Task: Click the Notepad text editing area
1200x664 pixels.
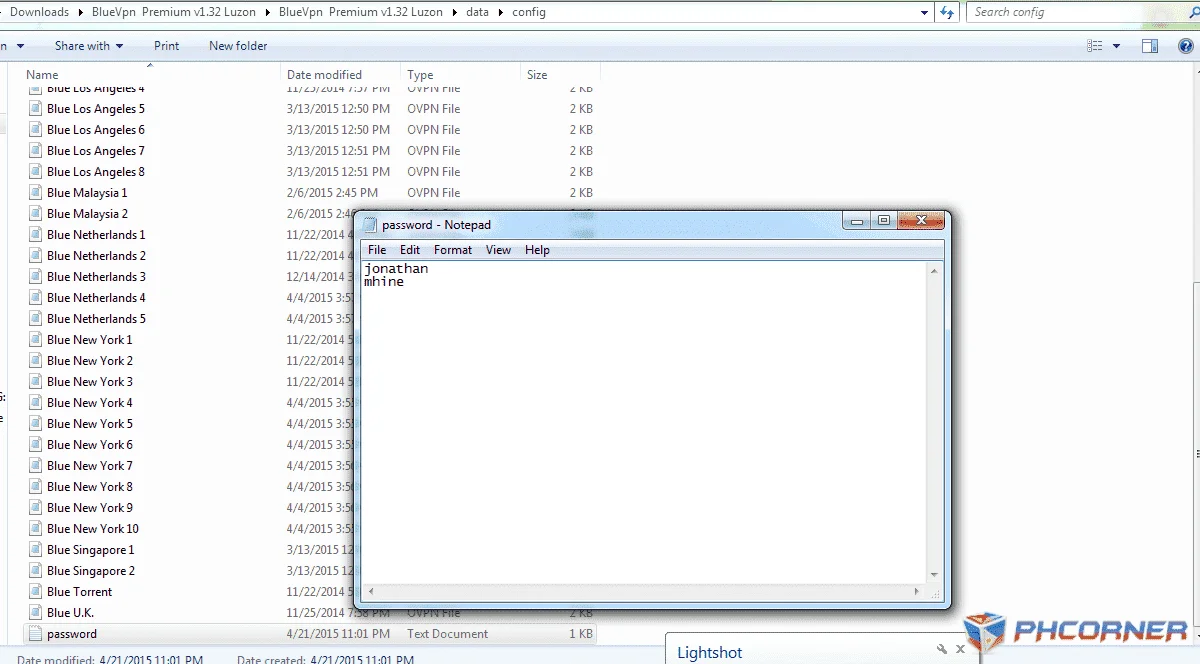Action: tap(645, 422)
